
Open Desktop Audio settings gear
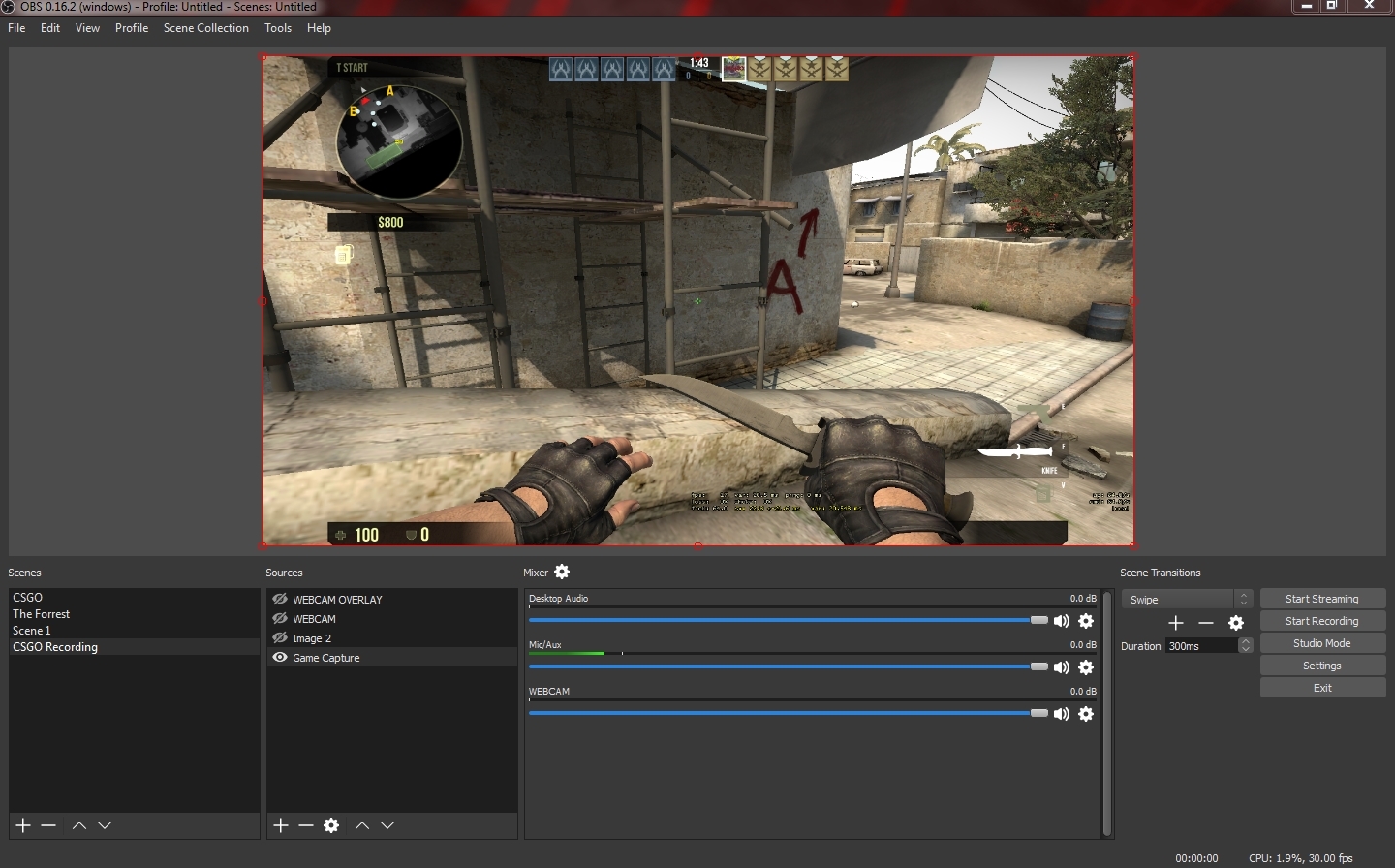pyautogui.click(x=1086, y=621)
